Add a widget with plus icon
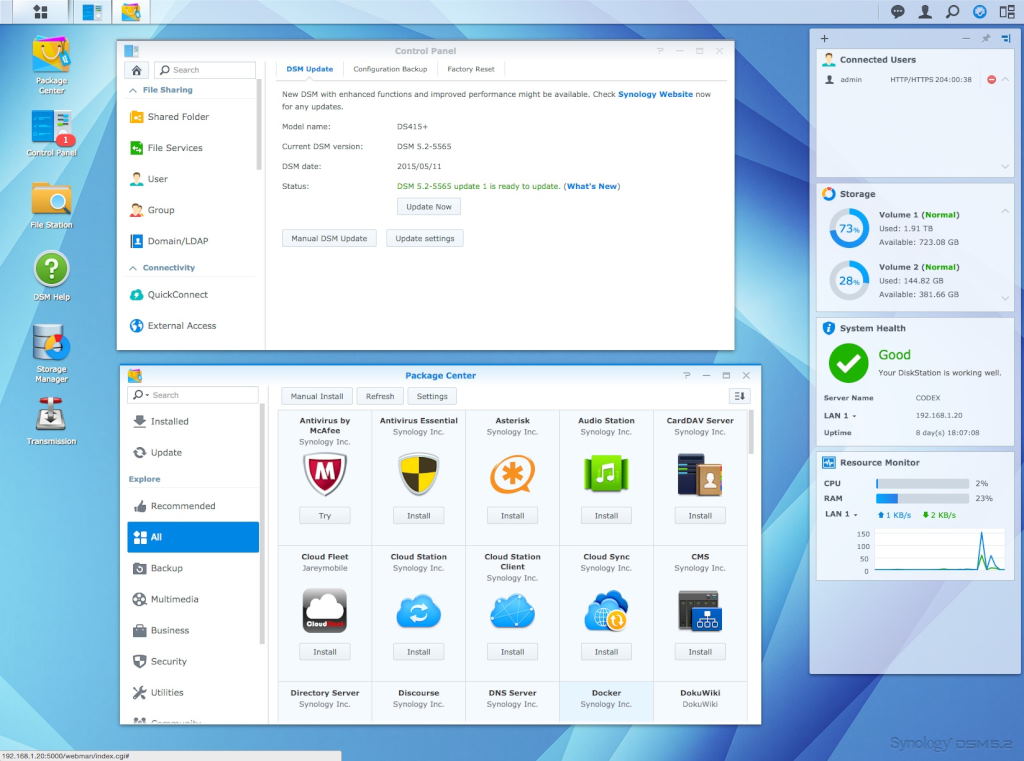This screenshot has width=1024, height=761. [x=824, y=39]
